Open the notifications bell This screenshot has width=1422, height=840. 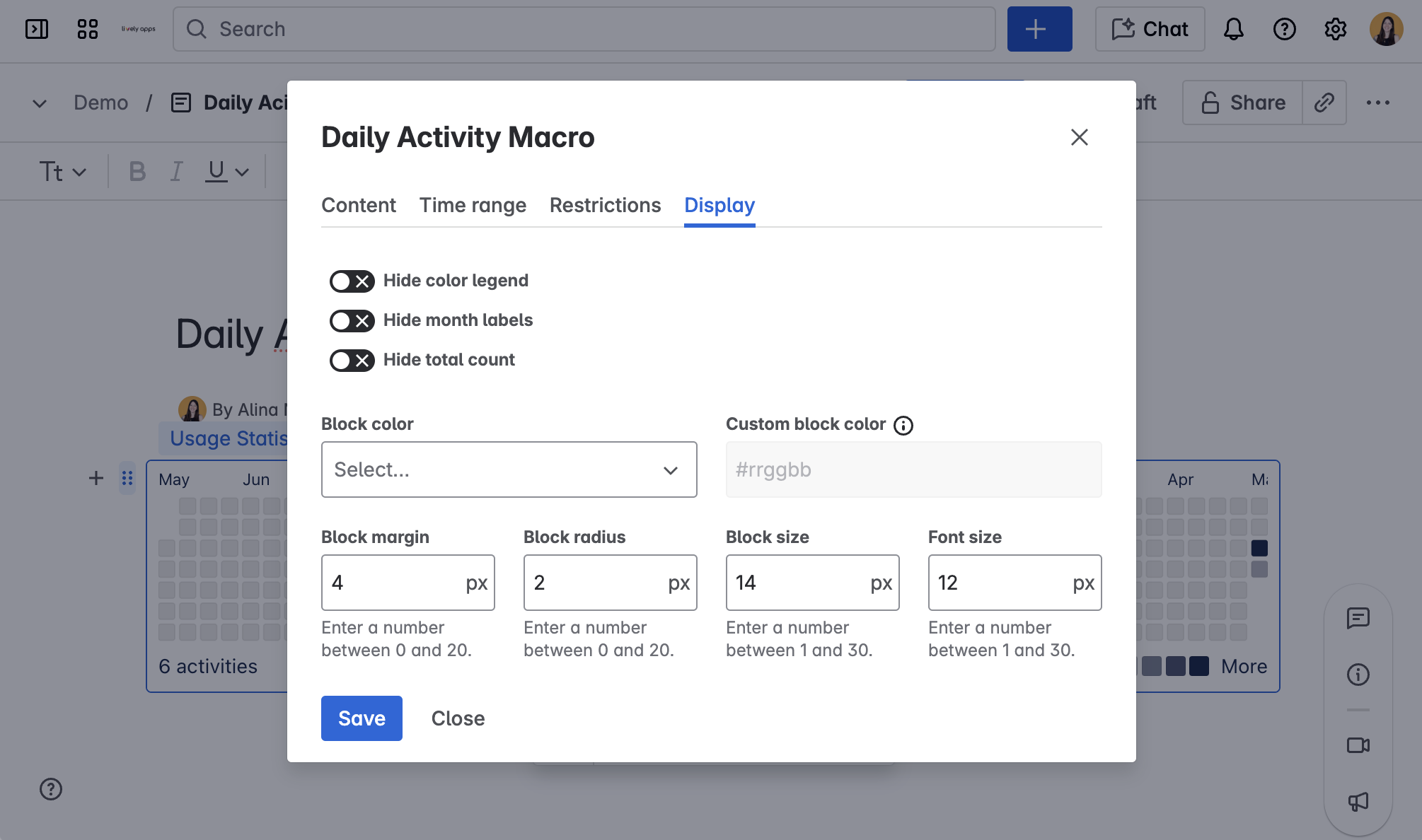1233,29
